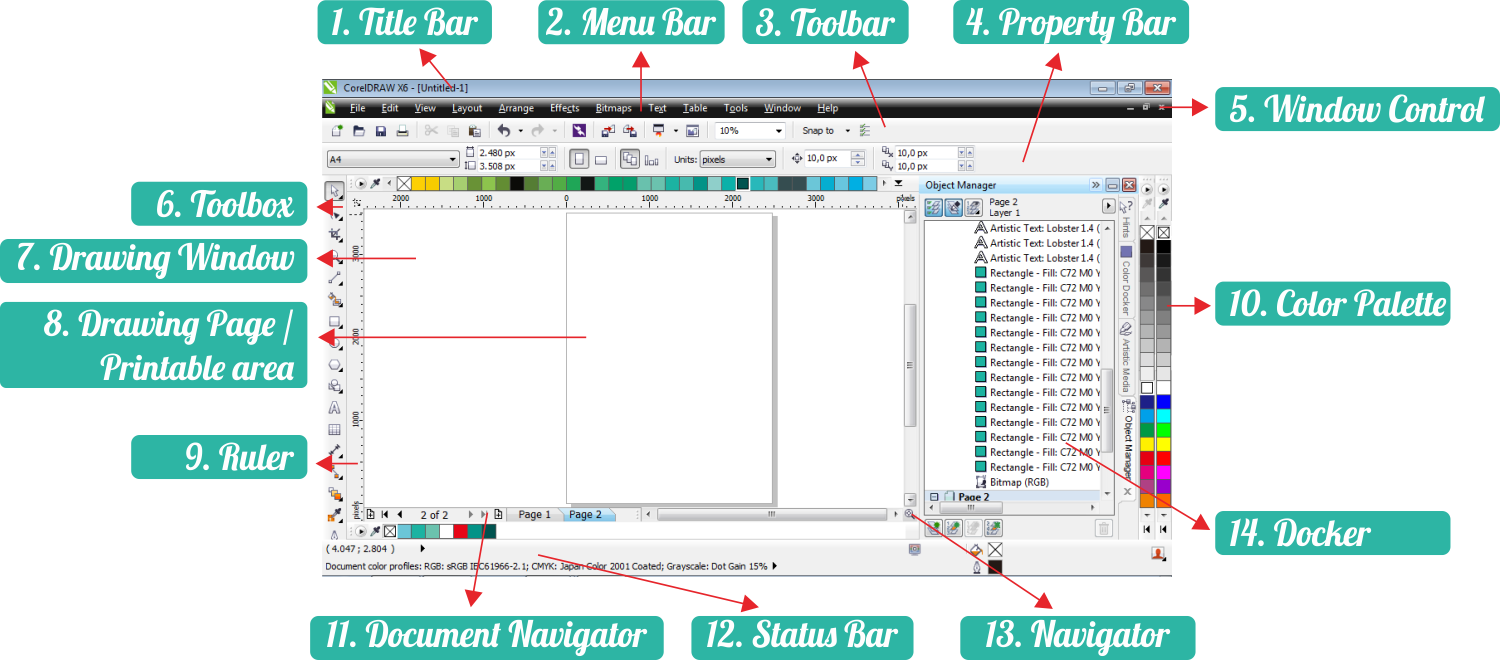This screenshot has width=1500, height=660.
Task: Toggle apply layout to current page only
Action: 652,159
